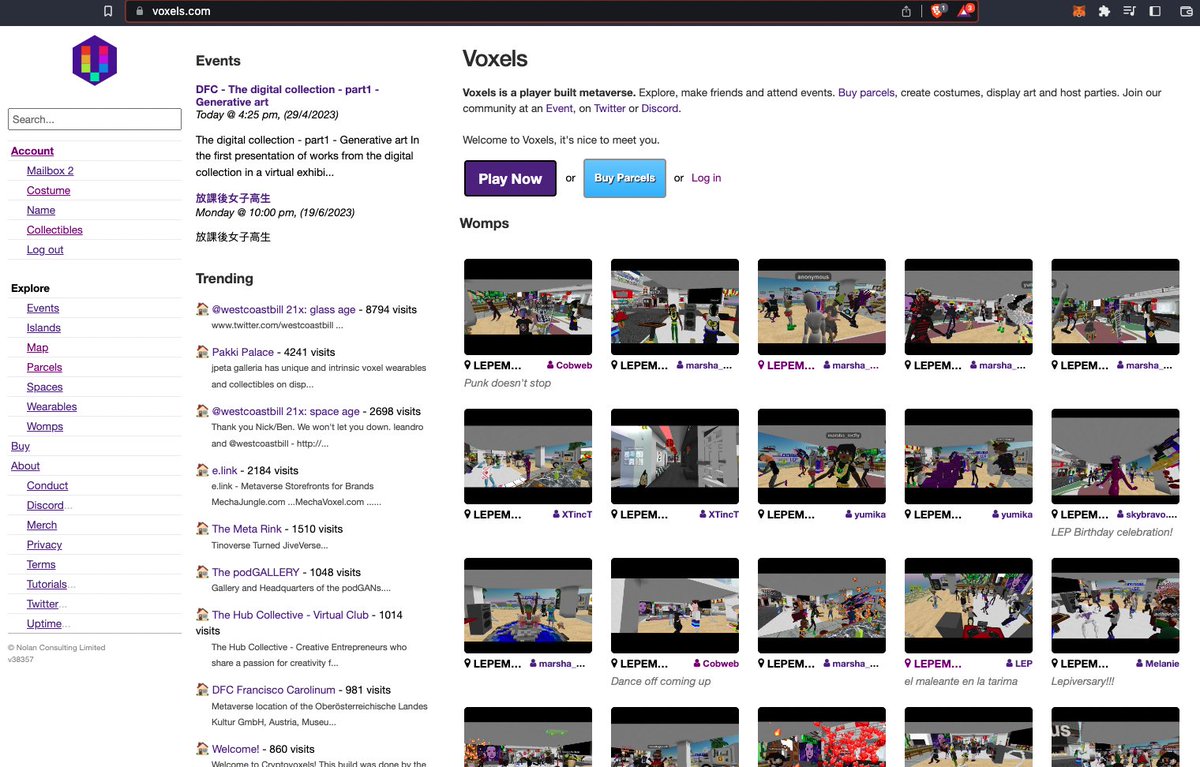Viewport: 1200px width, 767px height.
Task: Open the Discord link in intro paragraph
Action: tap(660, 108)
